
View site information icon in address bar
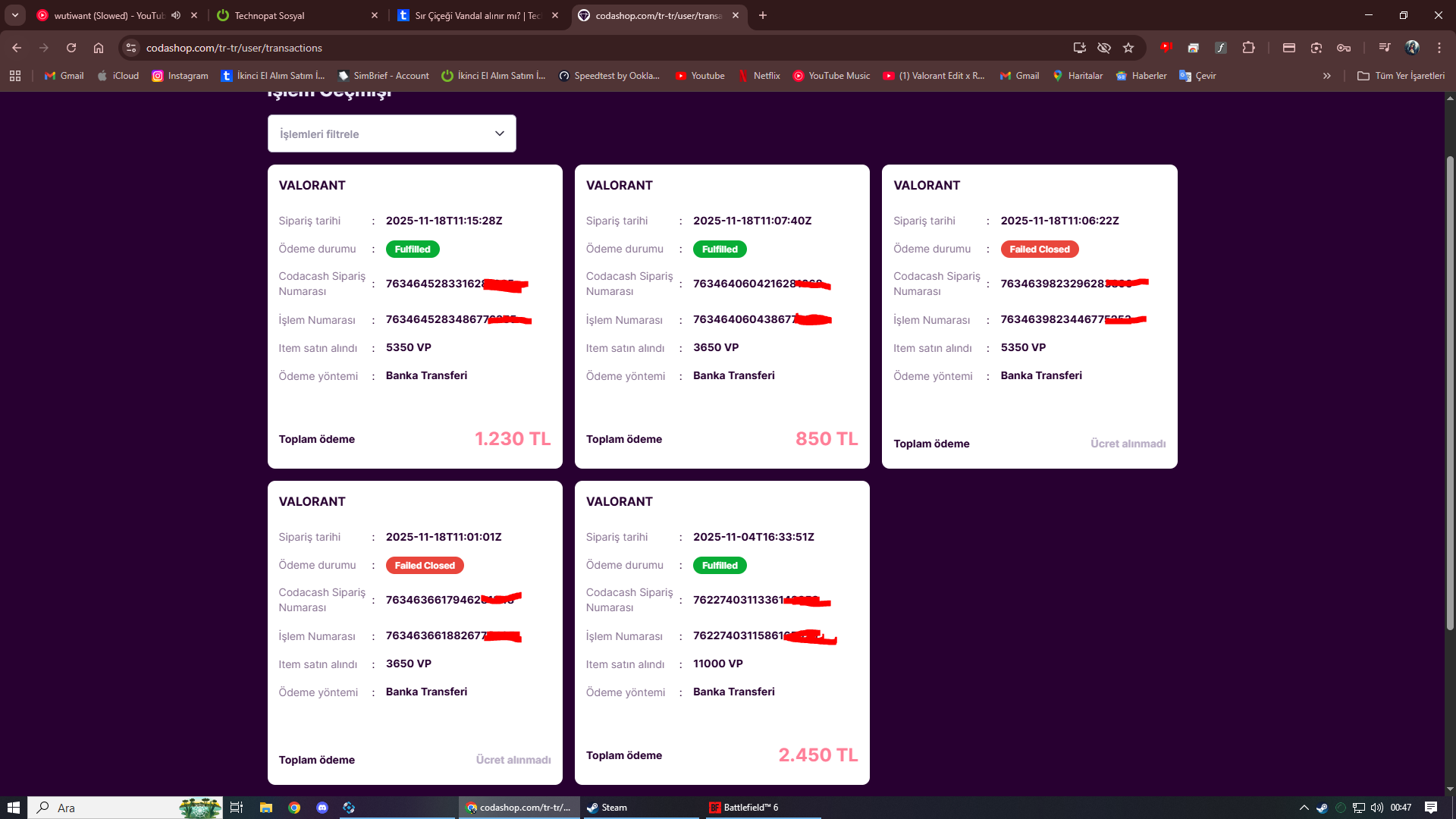(x=131, y=48)
